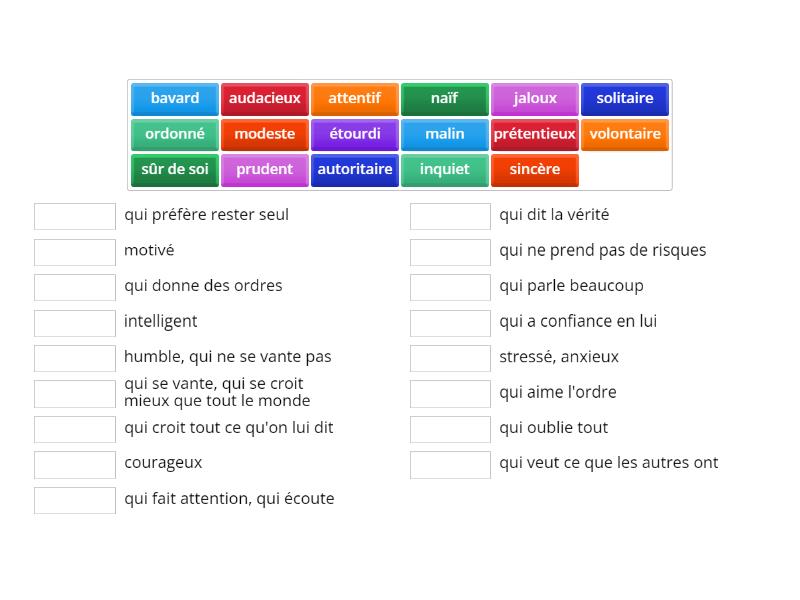Screen dimensions: 800x600
Task: Click the answer box next to "qui préfère rester seul"
Action: [x=74, y=215]
